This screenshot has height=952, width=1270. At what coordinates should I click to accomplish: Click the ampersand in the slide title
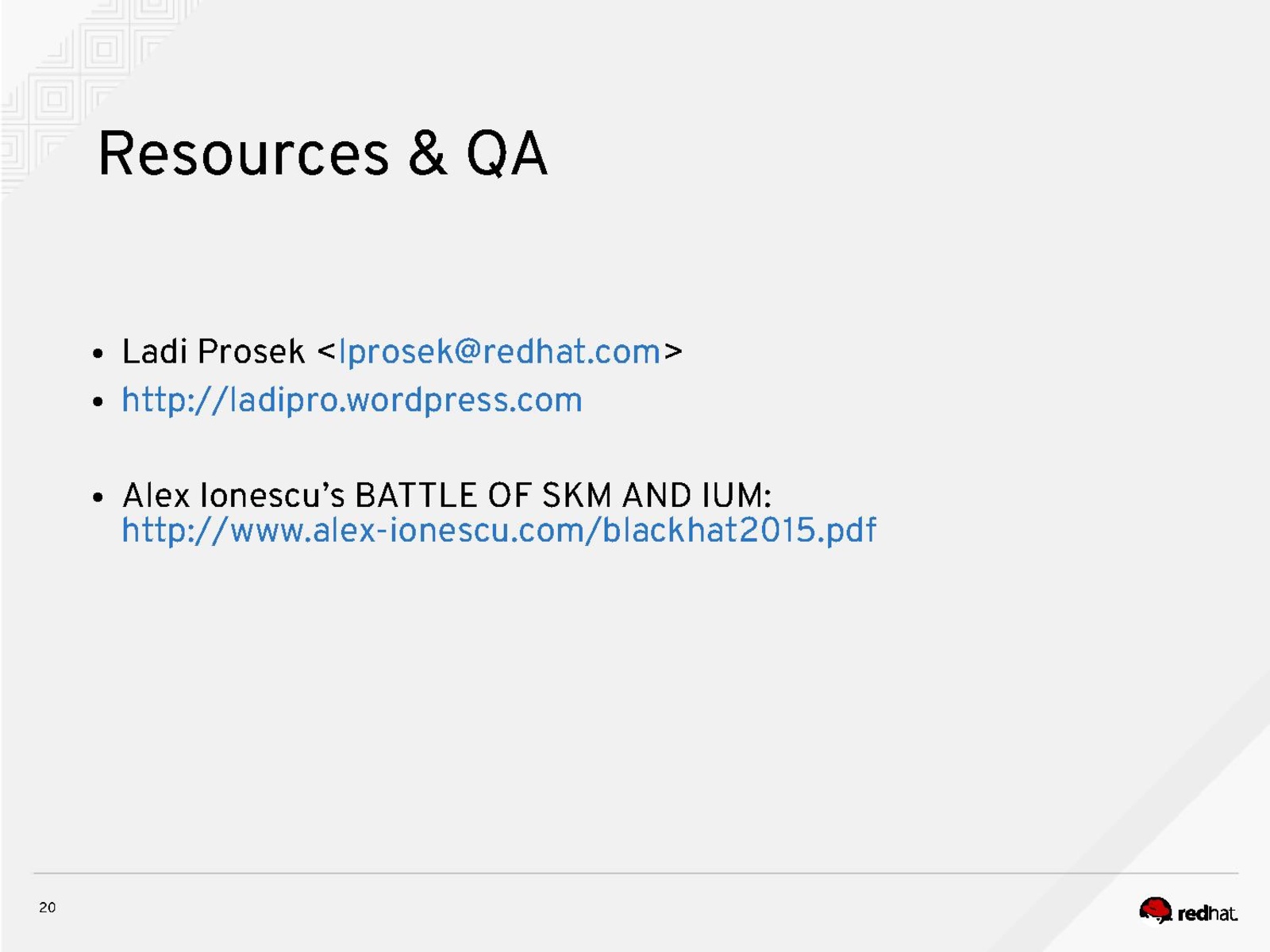click(428, 153)
